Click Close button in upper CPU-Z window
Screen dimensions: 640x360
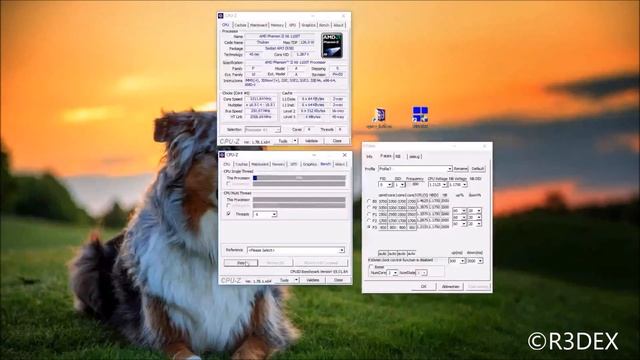pos(337,141)
